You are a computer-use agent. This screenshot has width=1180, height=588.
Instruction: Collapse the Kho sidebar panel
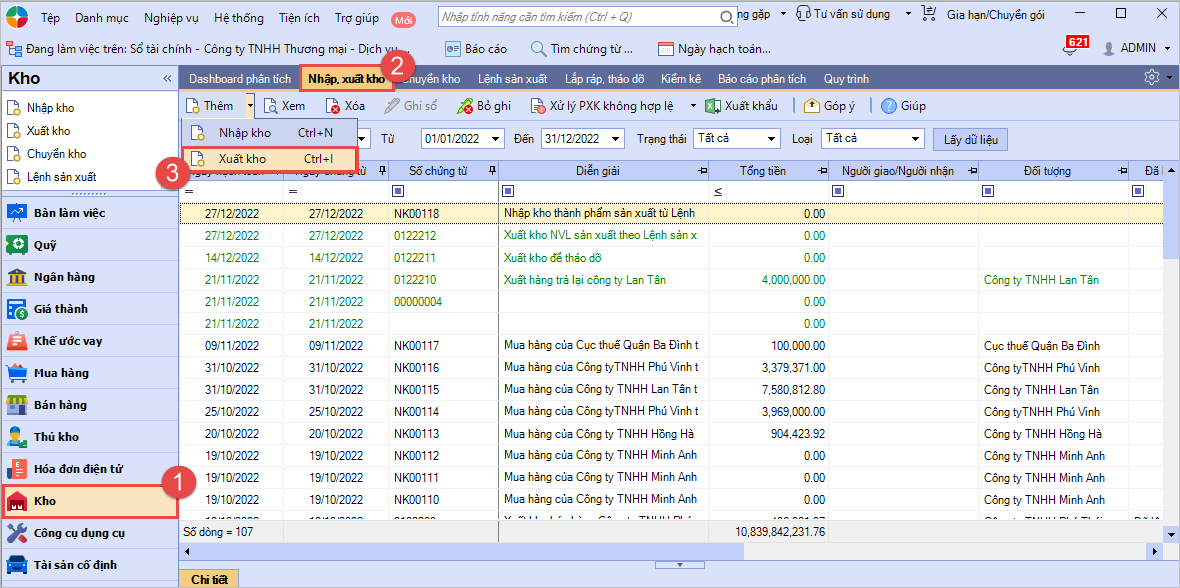coord(167,79)
